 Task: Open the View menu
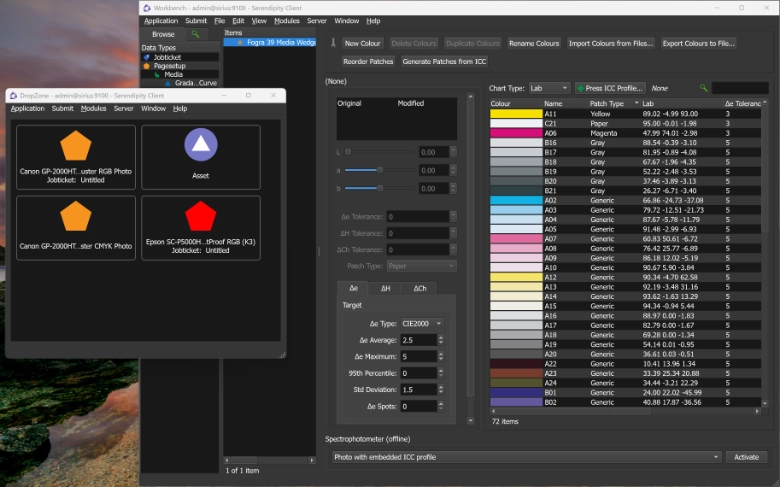(x=259, y=21)
